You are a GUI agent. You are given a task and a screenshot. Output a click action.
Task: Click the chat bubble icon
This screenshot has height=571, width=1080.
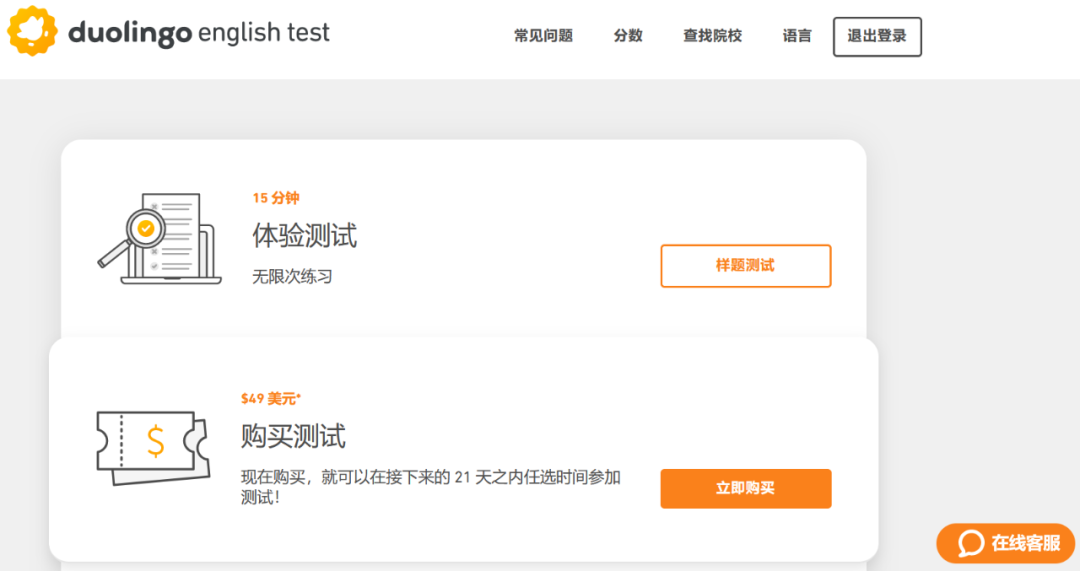click(971, 543)
